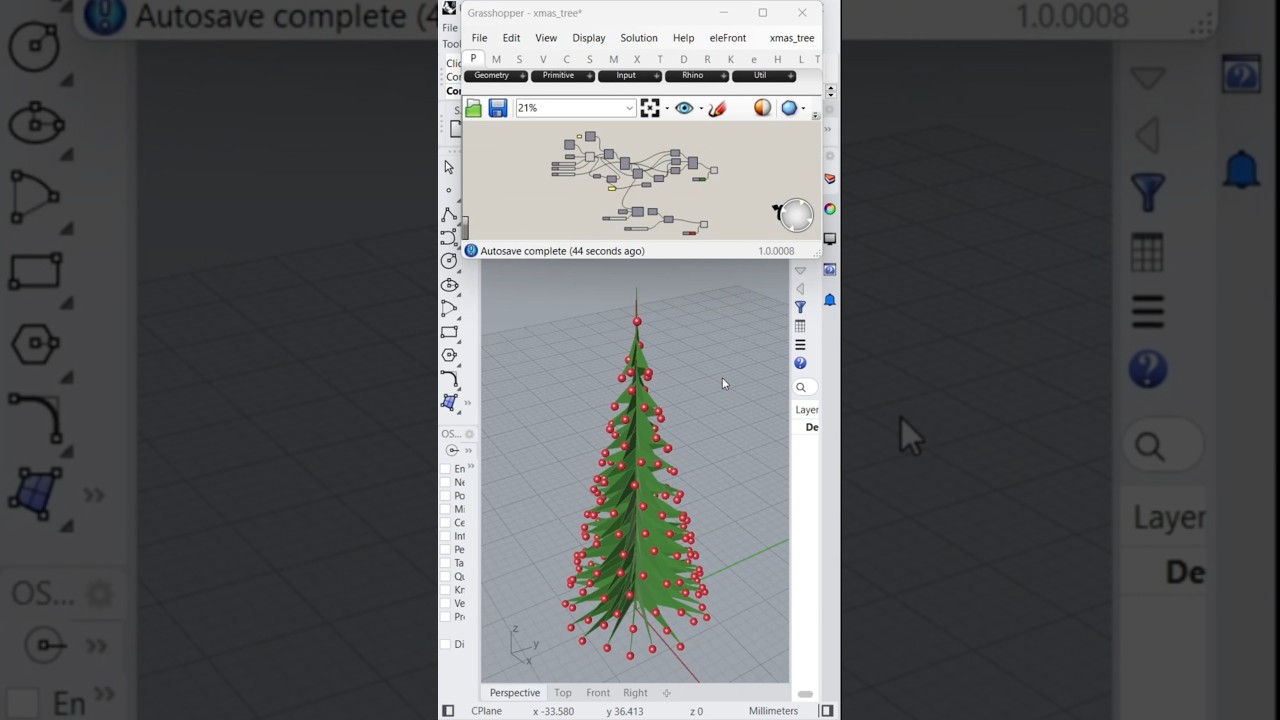Viewport: 1280px width, 720px height.
Task: Click the filter funnel icon in Layers panel
Action: [x=800, y=307]
